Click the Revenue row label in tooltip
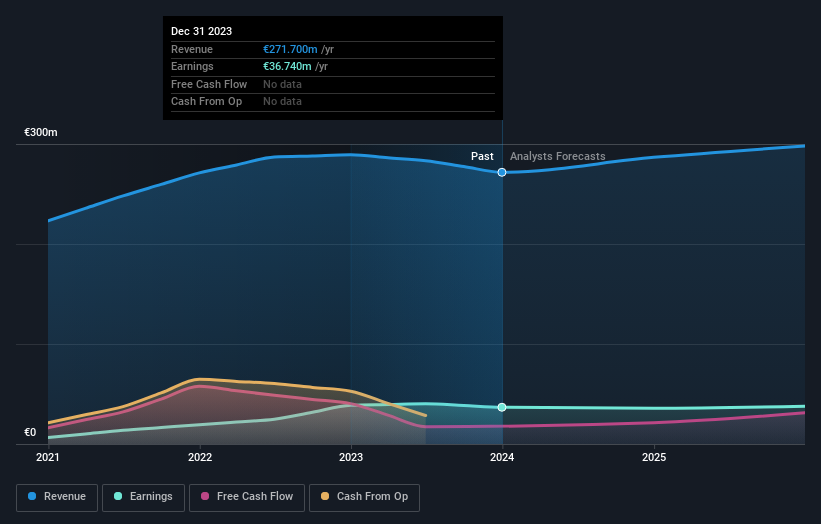This screenshot has width=821, height=524. [192, 49]
